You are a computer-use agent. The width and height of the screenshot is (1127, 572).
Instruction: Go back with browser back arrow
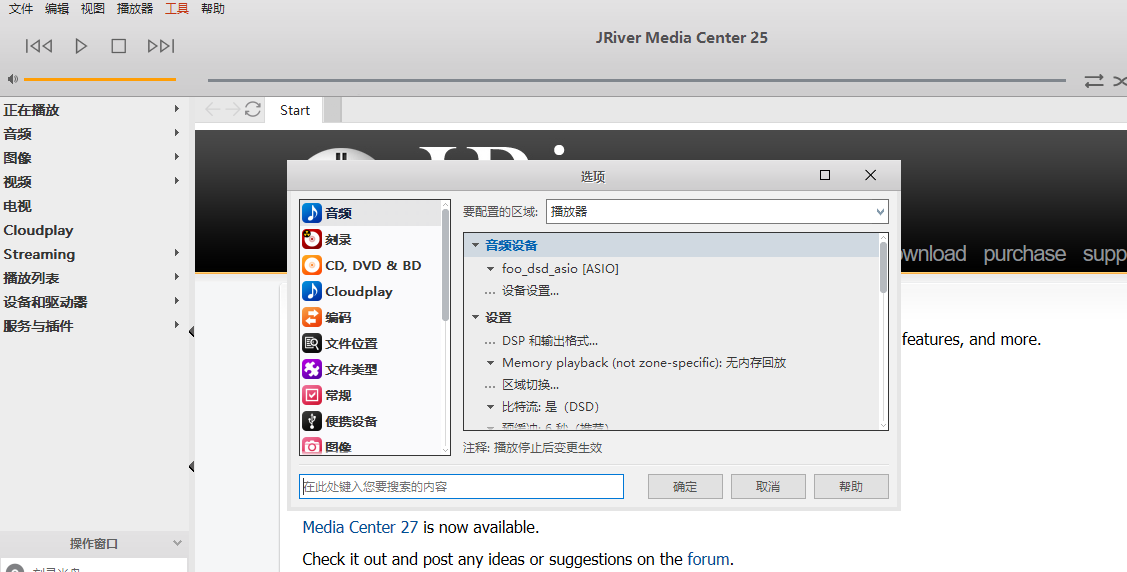tap(212, 109)
